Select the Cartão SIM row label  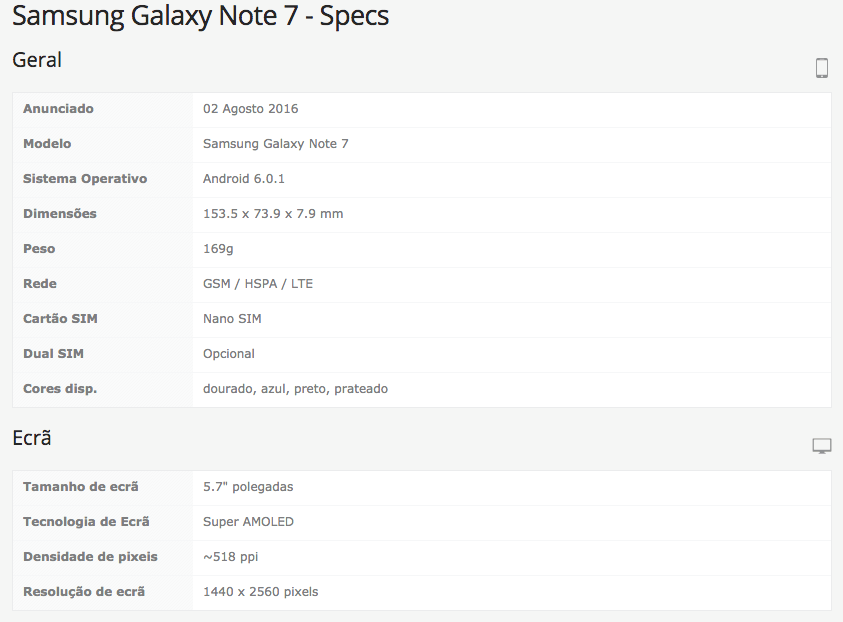[x=60, y=319]
